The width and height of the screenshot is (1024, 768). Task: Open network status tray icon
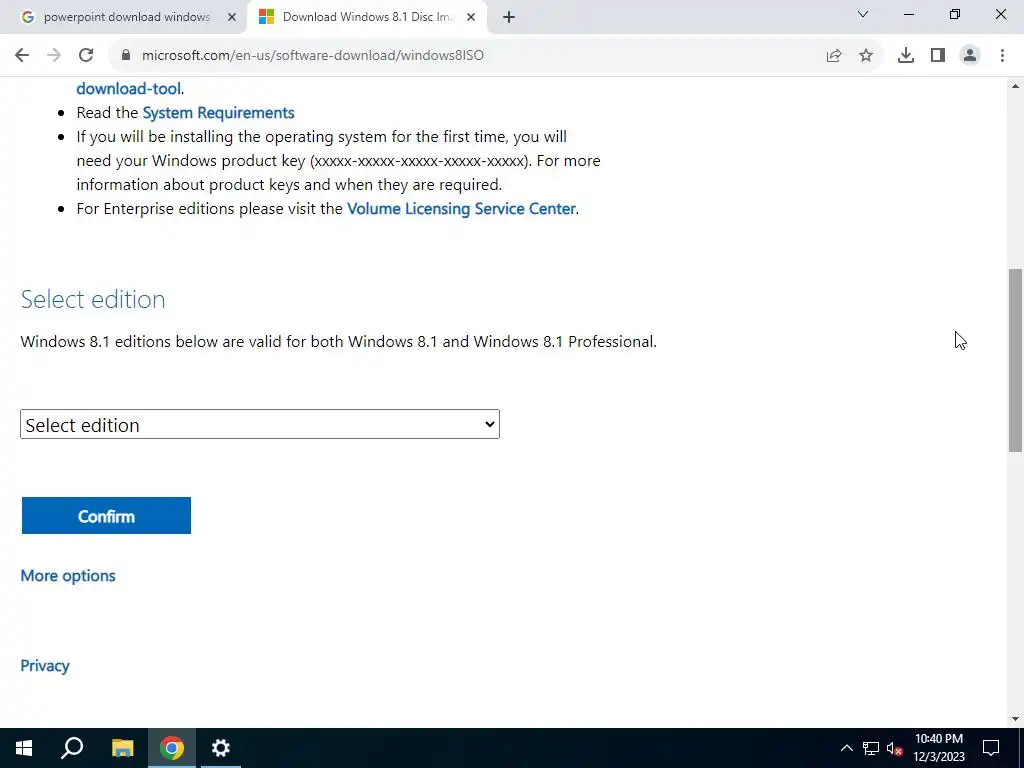pyautogui.click(x=871, y=748)
